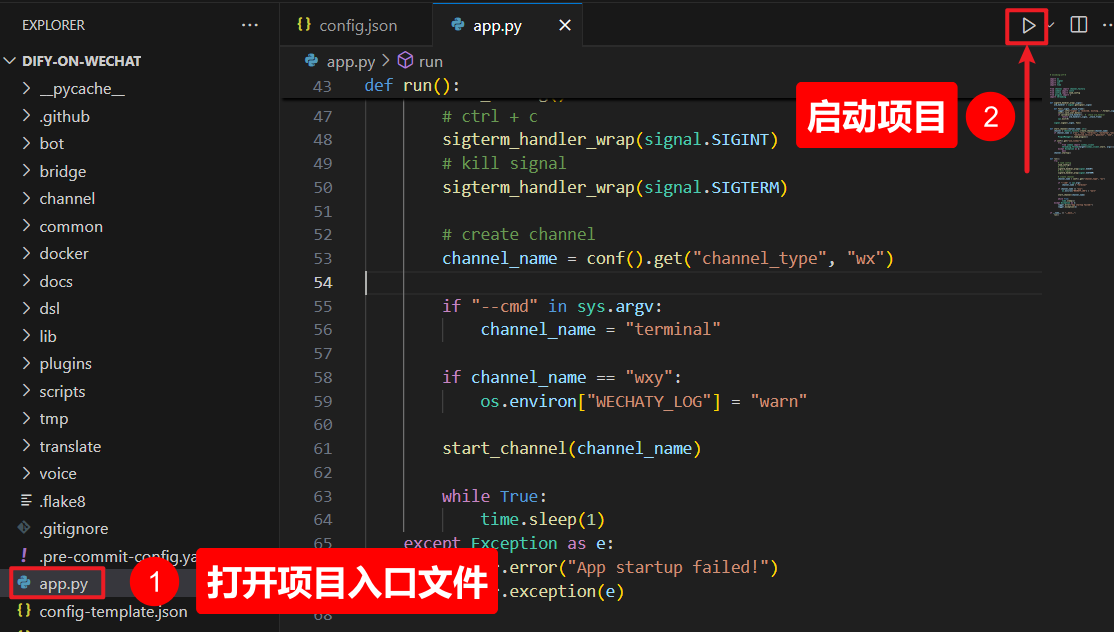Click "channel_type" string on line 53
Screen dimensions: 1114x632
[759, 258]
